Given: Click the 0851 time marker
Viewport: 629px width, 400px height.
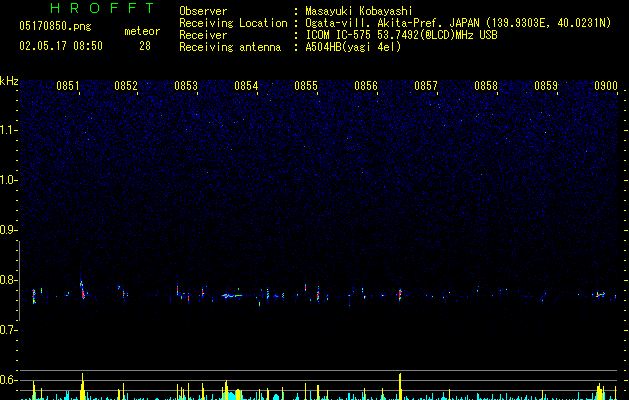Looking at the screenshot, I should click(68, 86).
